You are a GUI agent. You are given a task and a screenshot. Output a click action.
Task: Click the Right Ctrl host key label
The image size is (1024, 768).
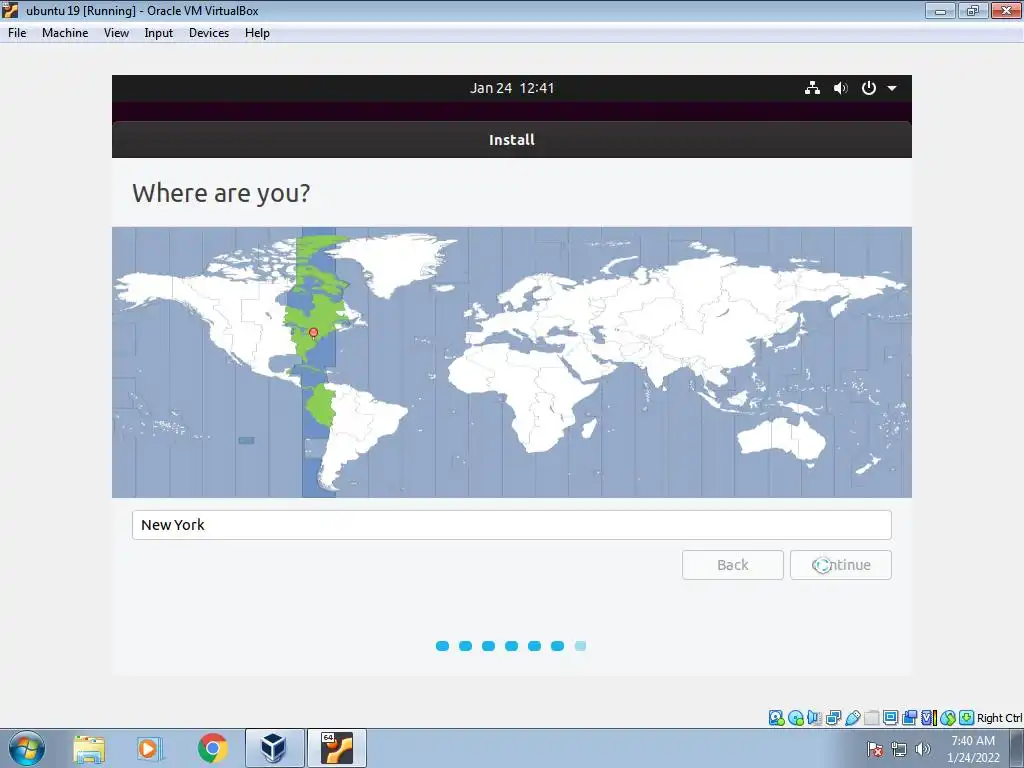pyautogui.click(x=999, y=718)
